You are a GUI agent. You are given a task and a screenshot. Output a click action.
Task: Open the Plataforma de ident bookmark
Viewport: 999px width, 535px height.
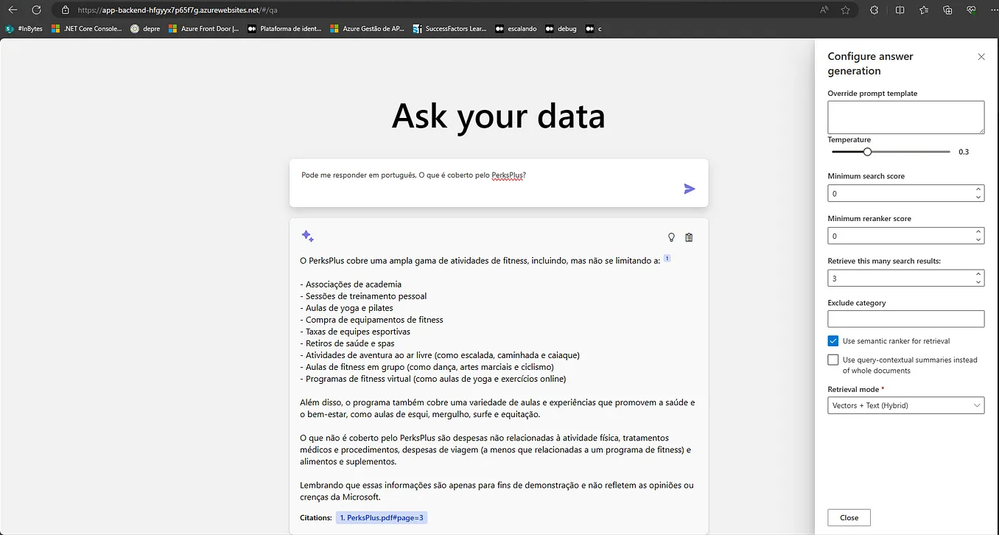click(285, 29)
